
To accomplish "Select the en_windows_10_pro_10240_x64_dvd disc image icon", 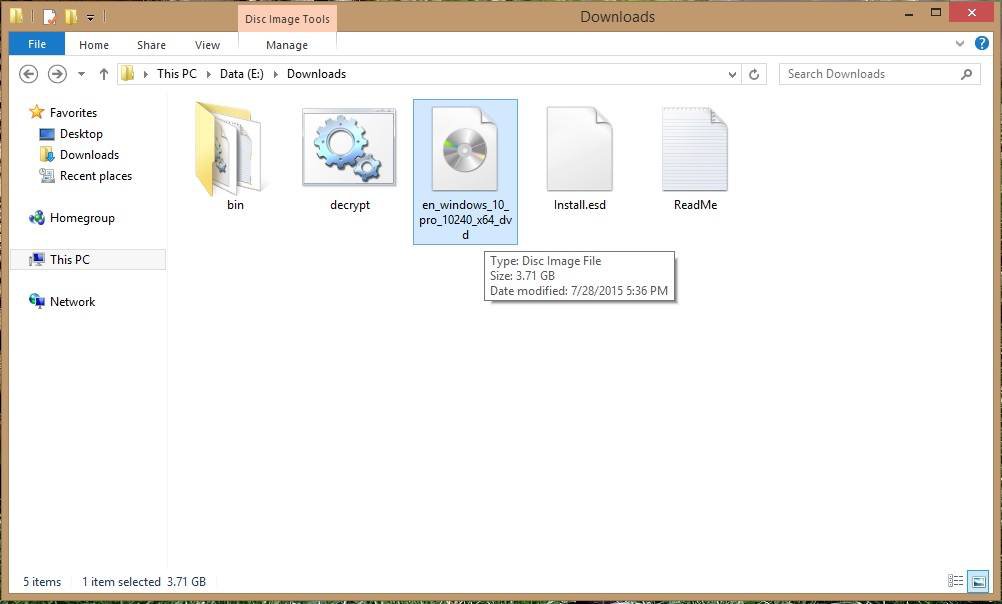I will (x=465, y=148).
